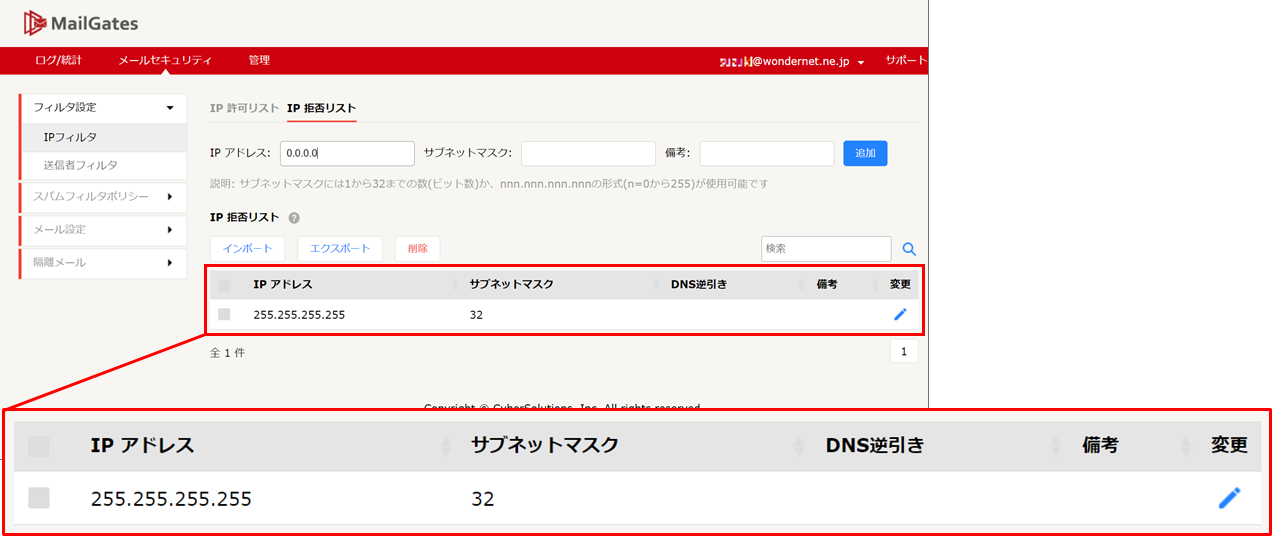
Task: Click the MailGates logo
Action: [81, 23]
